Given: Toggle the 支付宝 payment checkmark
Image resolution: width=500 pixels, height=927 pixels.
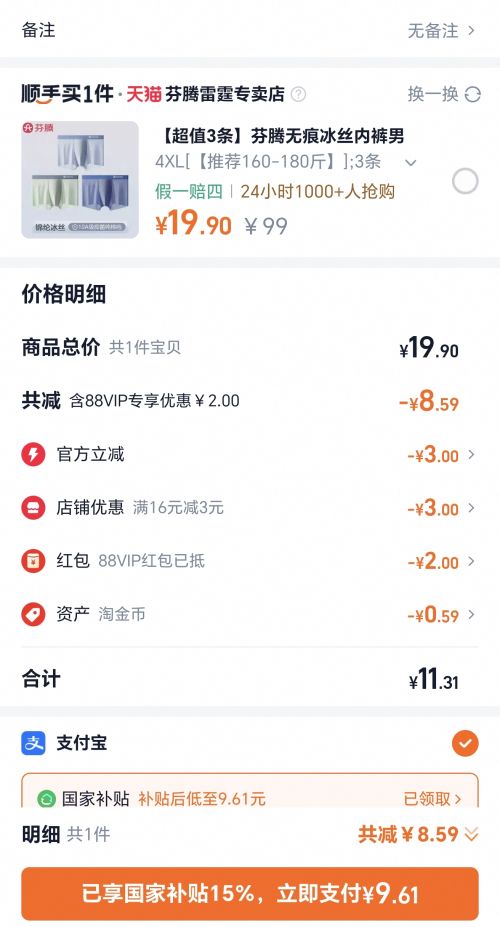Looking at the screenshot, I should [465, 743].
